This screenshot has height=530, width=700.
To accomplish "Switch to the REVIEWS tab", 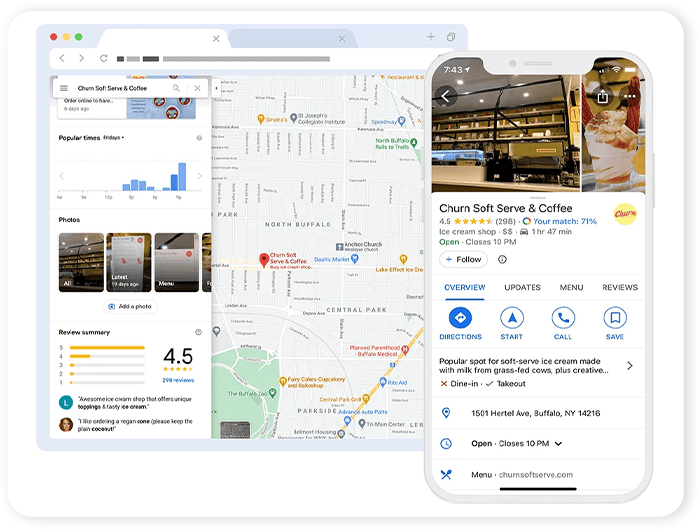I will [x=620, y=288].
